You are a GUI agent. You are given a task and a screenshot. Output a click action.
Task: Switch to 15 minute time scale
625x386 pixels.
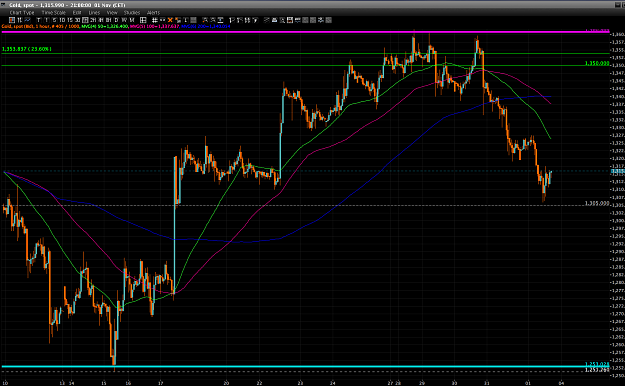[70, 20]
